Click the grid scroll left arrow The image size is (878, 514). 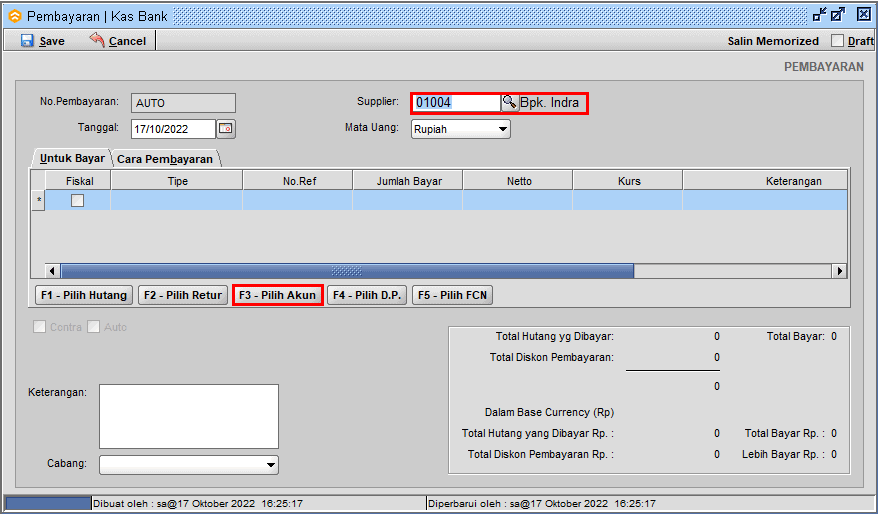click(x=52, y=271)
